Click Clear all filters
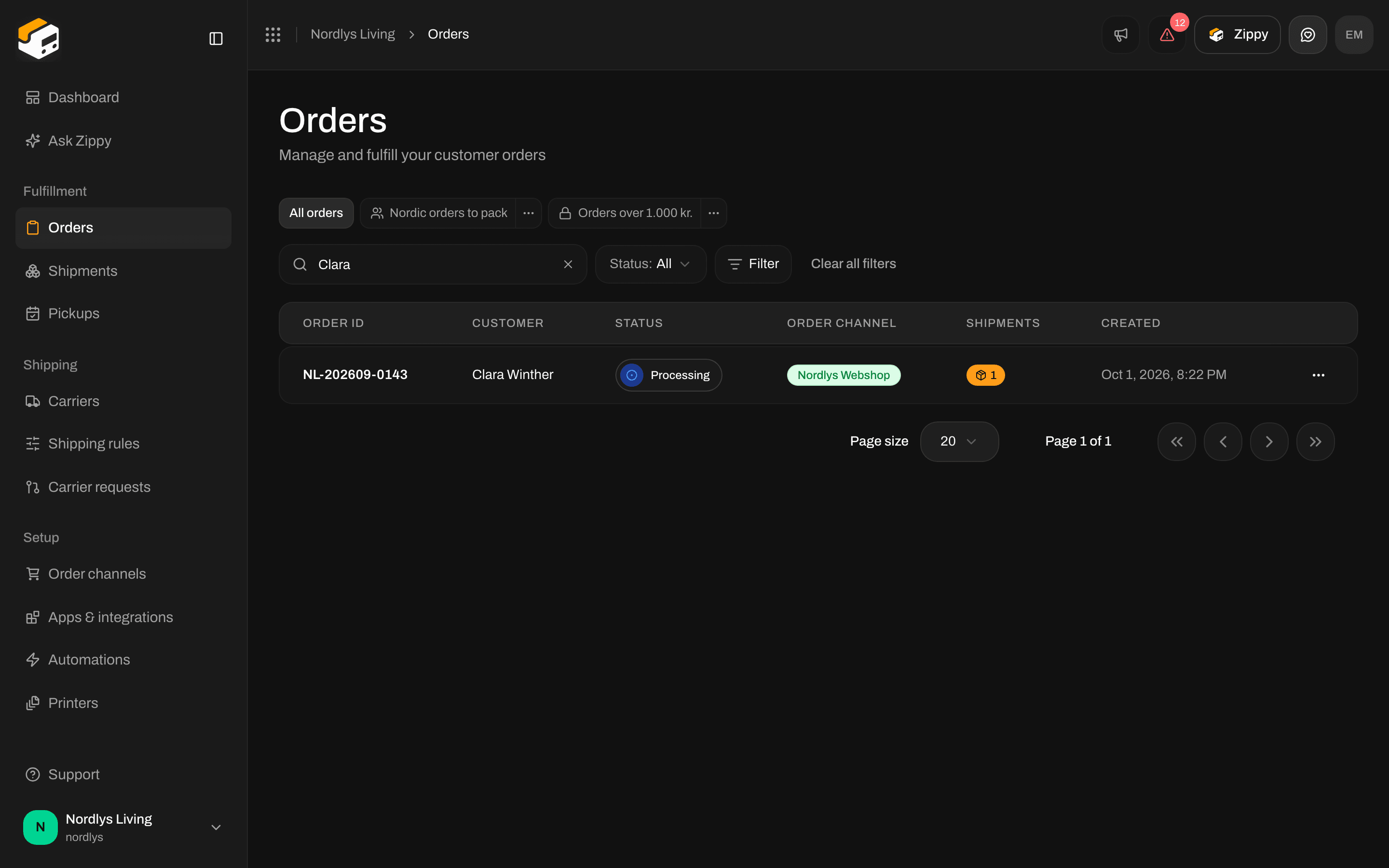 (x=853, y=264)
